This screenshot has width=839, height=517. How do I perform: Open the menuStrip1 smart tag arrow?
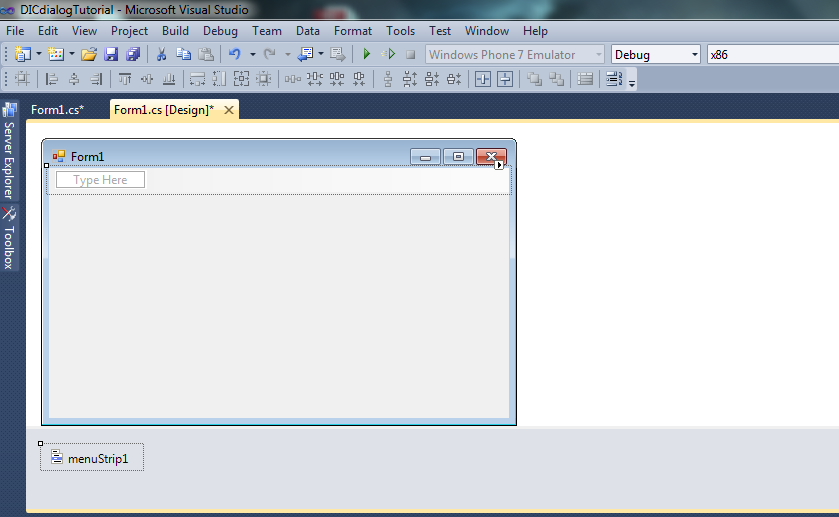pyautogui.click(x=499, y=165)
